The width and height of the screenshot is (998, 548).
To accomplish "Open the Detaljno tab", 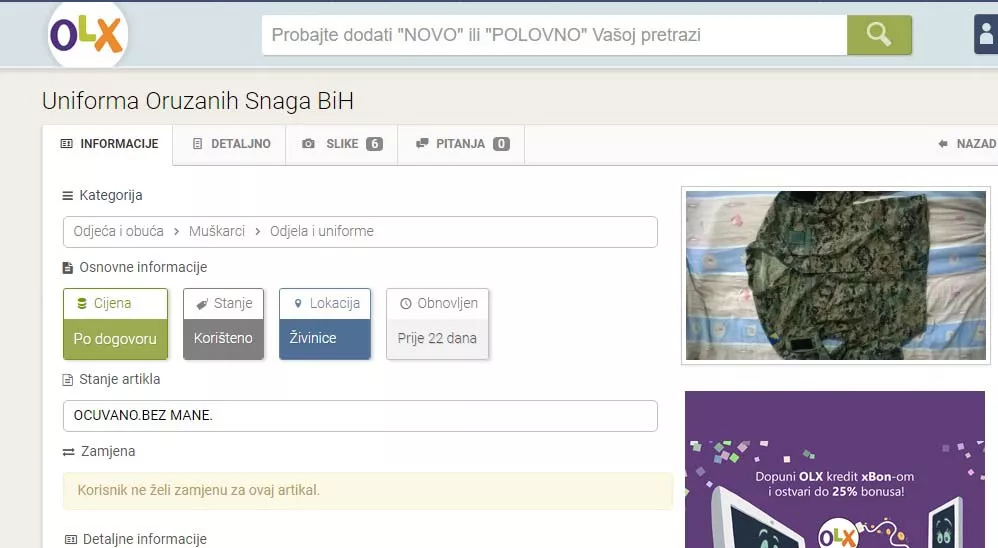I will (230, 144).
